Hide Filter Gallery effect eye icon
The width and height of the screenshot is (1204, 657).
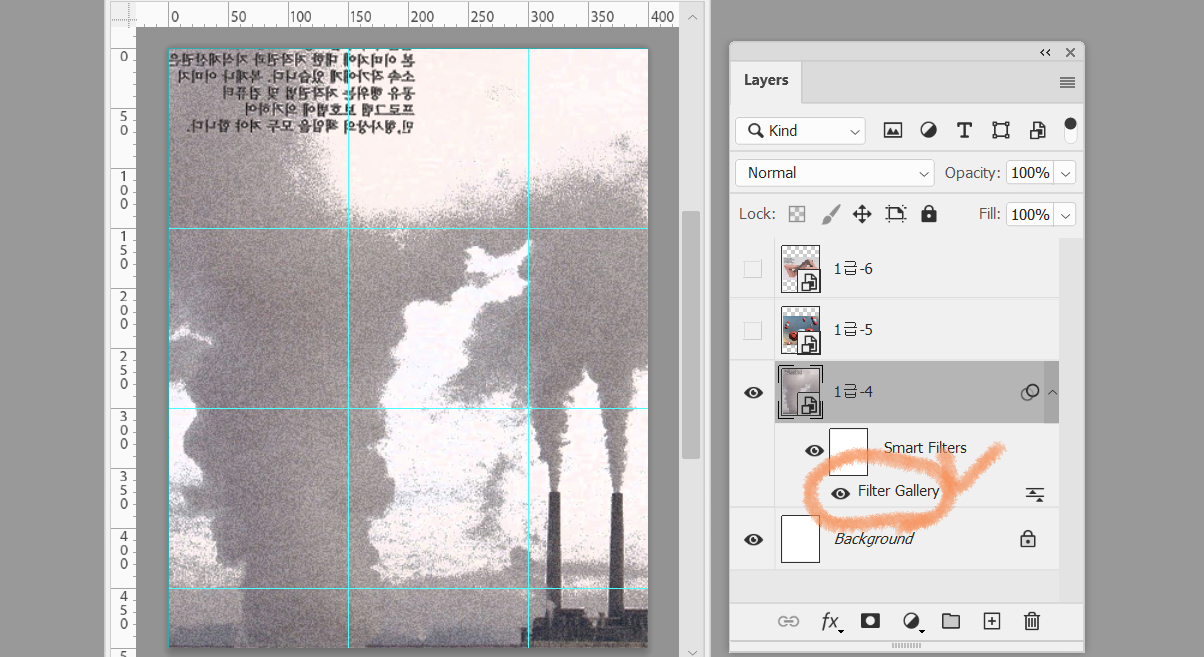pyautogui.click(x=840, y=493)
